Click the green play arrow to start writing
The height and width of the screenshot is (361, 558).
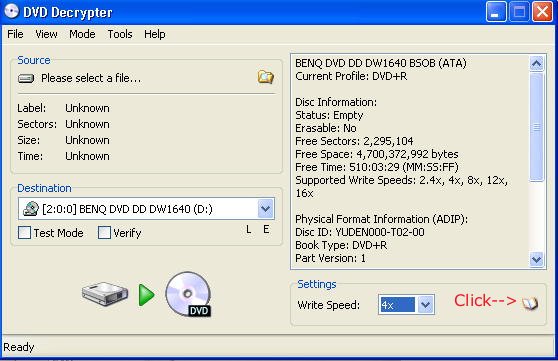pos(146,295)
